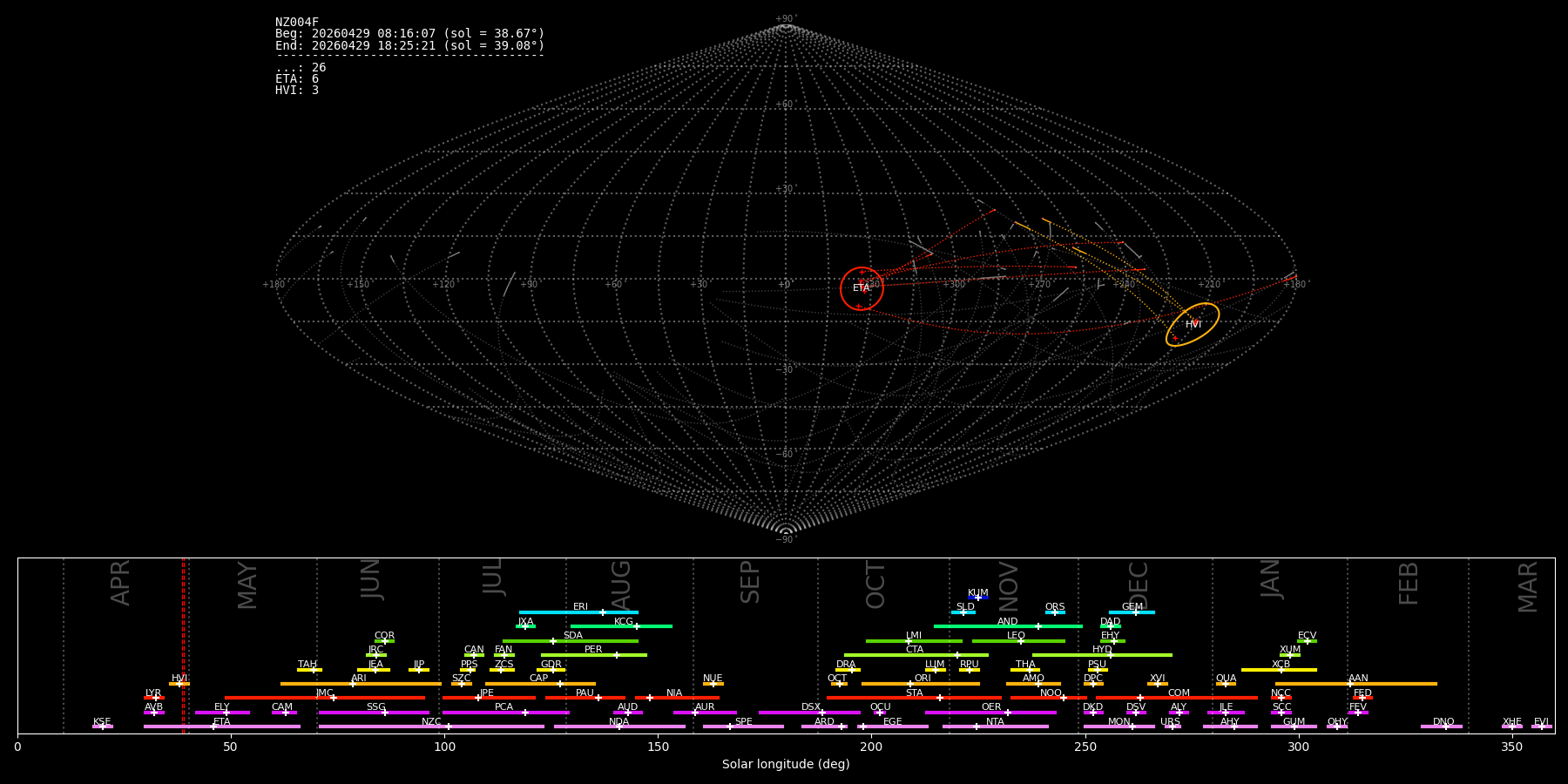This screenshot has width=1568, height=784.
Task: Click the NIA shower bar
Action: (x=677, y=698)
